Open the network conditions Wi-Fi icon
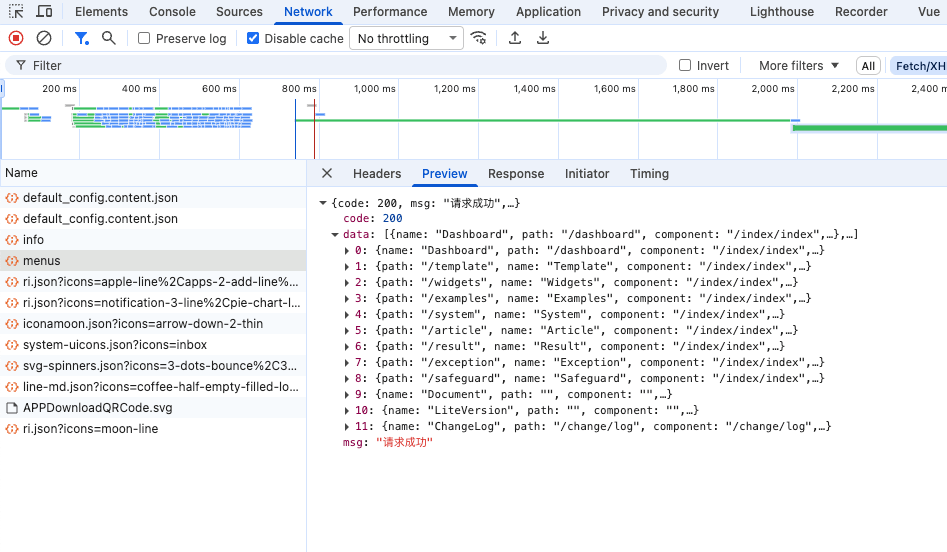The width and height of the screenshot is (947, 552). [x=480, y=38]
